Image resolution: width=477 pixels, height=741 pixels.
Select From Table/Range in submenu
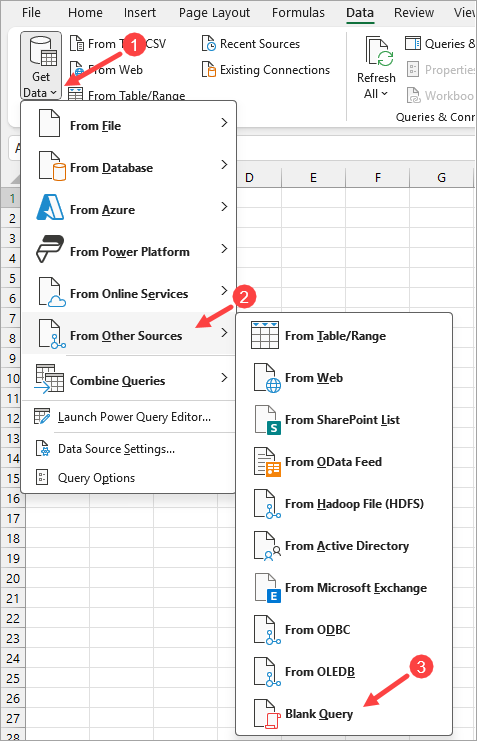click(x=344, y=336)
